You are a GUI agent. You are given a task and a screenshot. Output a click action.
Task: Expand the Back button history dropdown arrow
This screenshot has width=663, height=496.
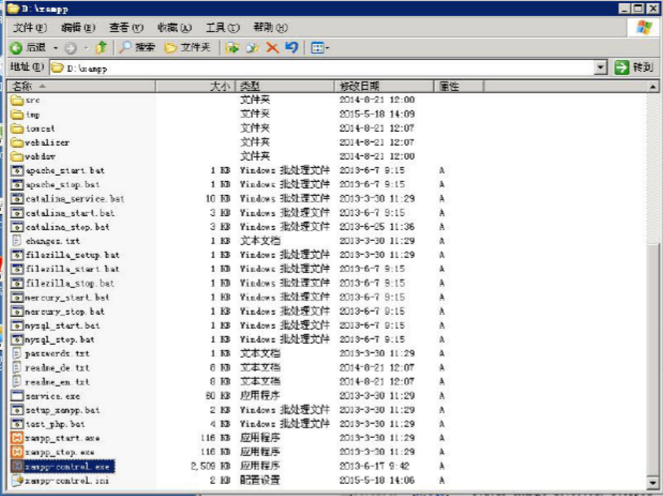click(x=55, y=48)
